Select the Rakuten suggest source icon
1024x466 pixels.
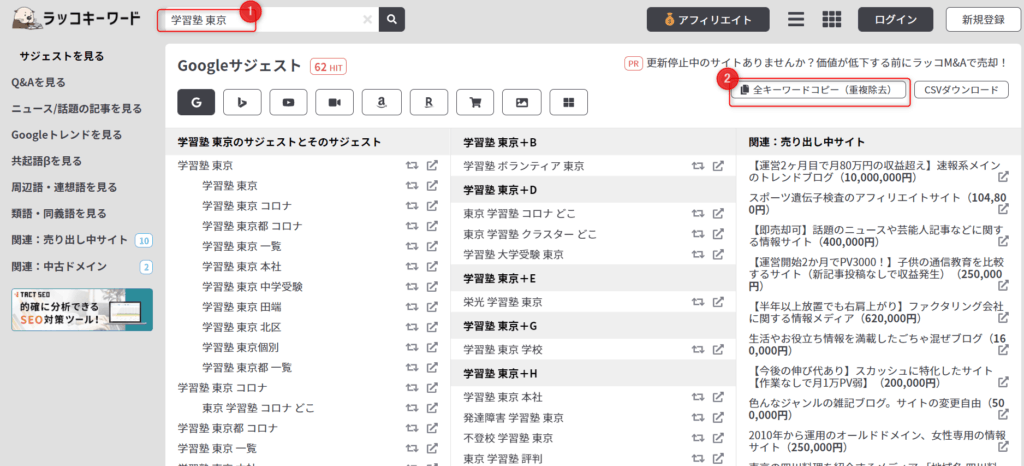428,102
